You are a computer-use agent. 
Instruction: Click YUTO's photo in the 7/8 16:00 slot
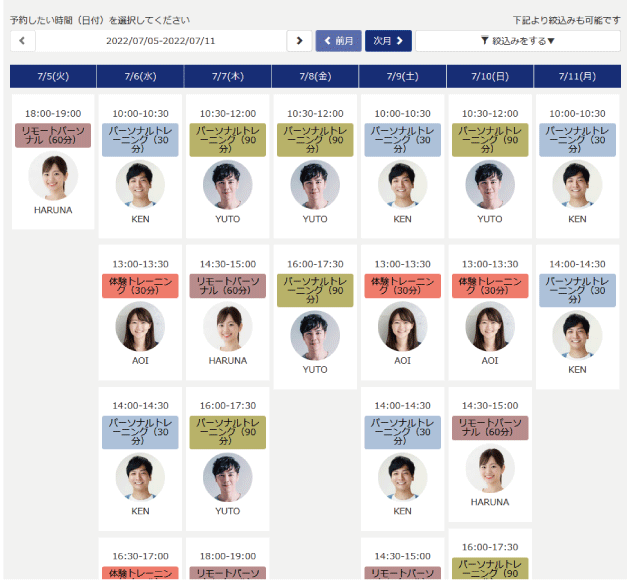315,336
